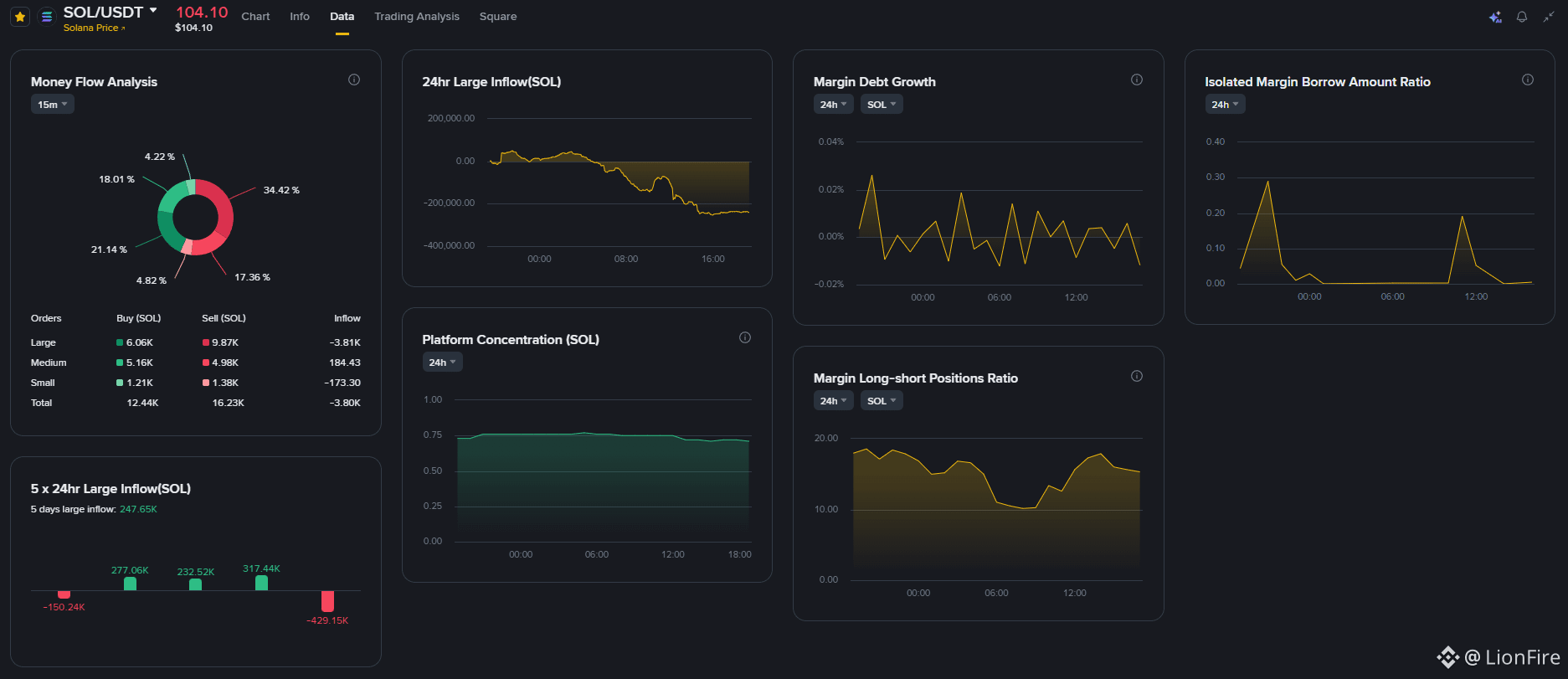The height and width of the screenshot is (679, 1568).
Task: Click the Solana coin logo icon
Action: click(47, 16)
